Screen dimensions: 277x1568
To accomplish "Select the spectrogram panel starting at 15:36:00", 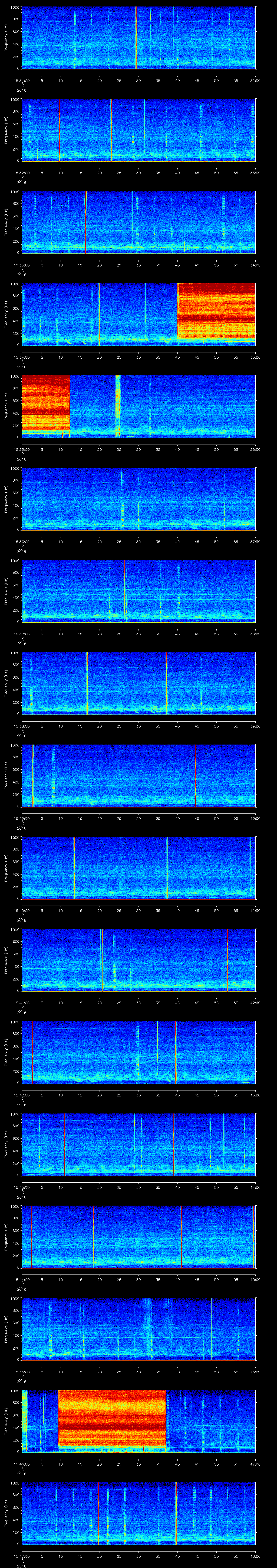I will pos(138,499).
